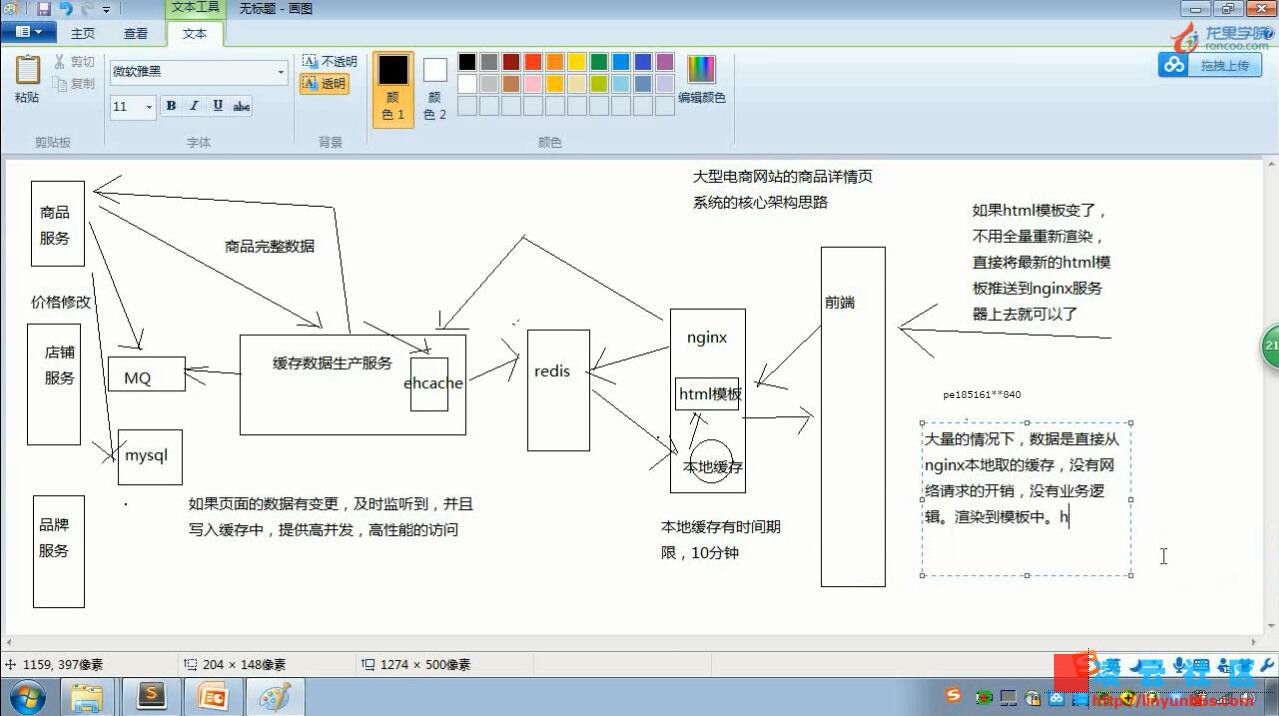
Task: Pick the black color swatch
Action: click(x=467, y=62)
